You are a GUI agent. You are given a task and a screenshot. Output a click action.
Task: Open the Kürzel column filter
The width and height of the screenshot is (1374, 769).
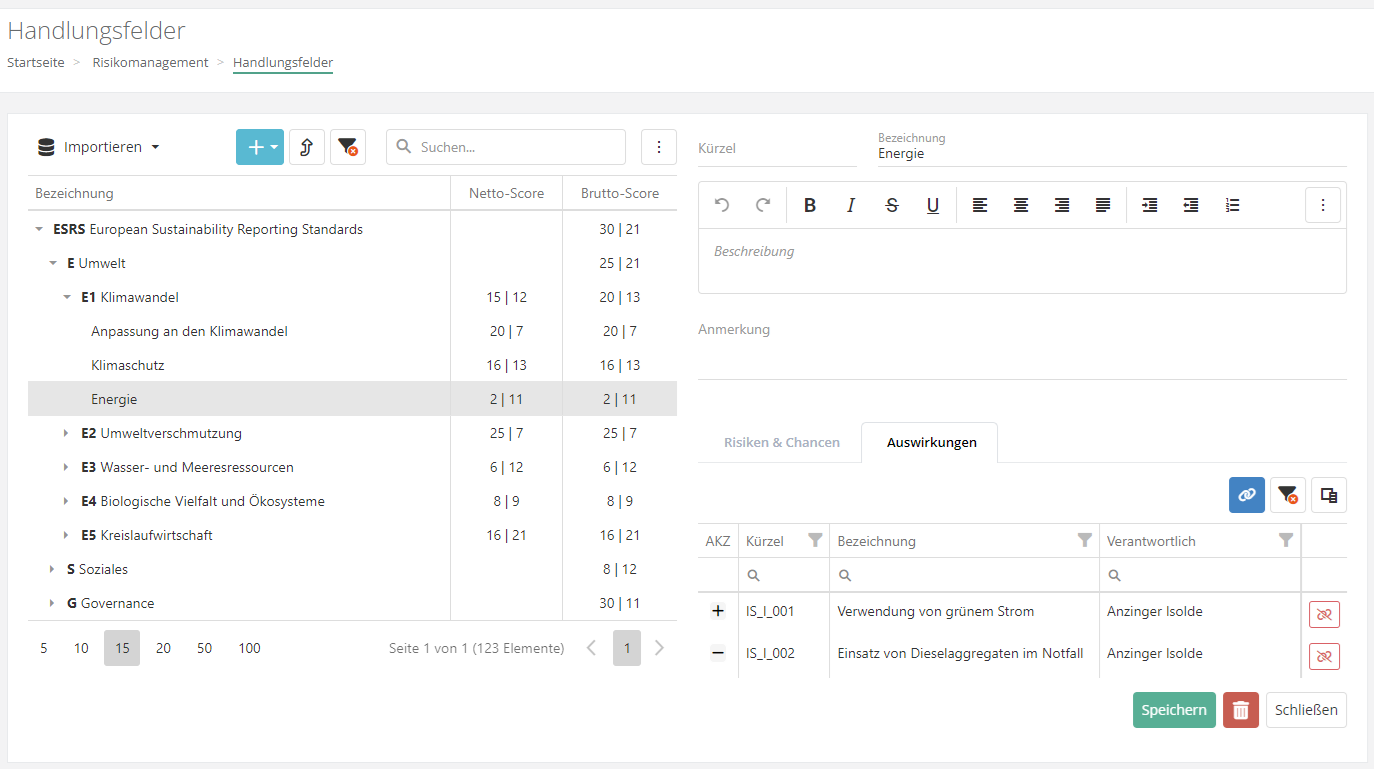(x=815, y=541)
